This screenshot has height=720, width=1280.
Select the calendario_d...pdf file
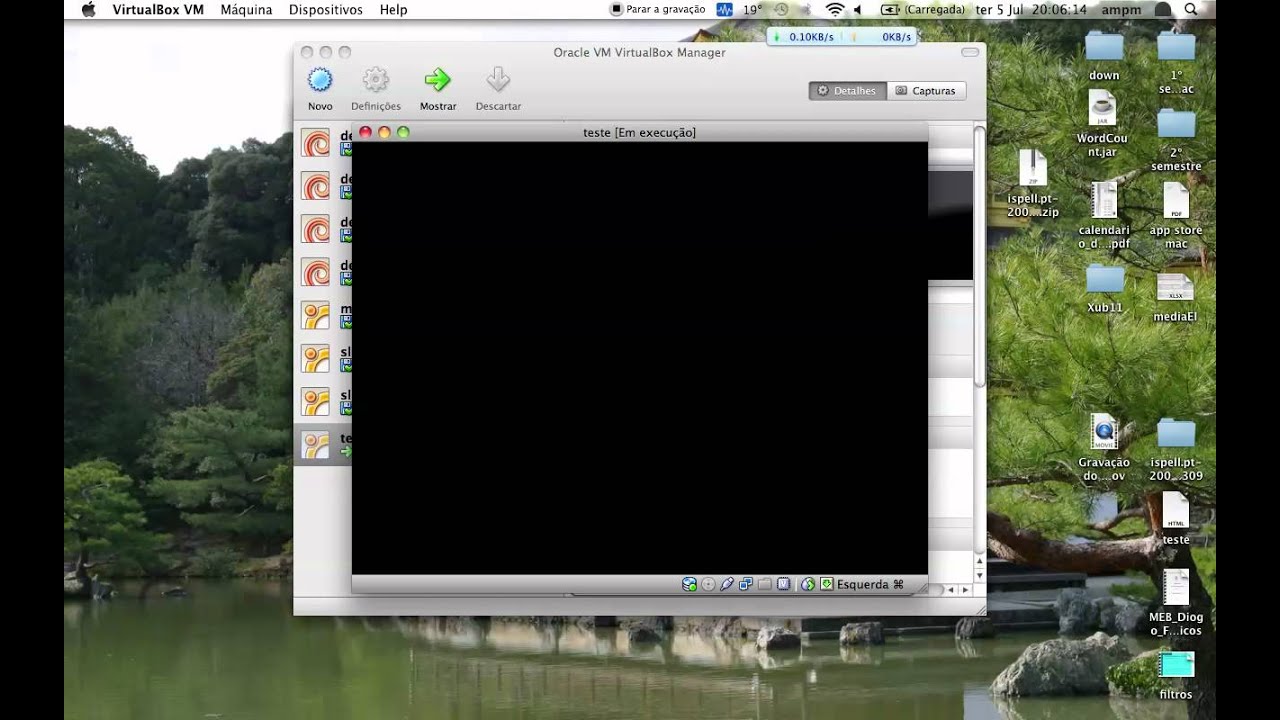[x=1104, y=215]
